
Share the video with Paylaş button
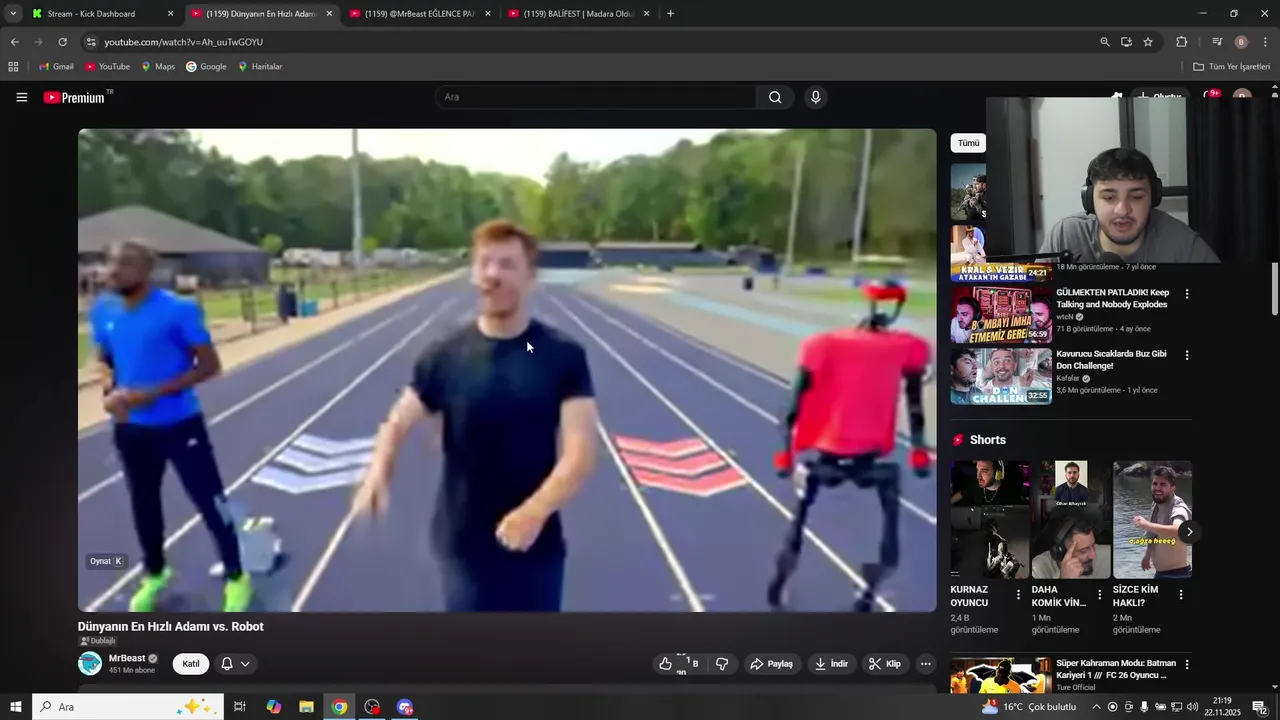(x=772, y=664)
